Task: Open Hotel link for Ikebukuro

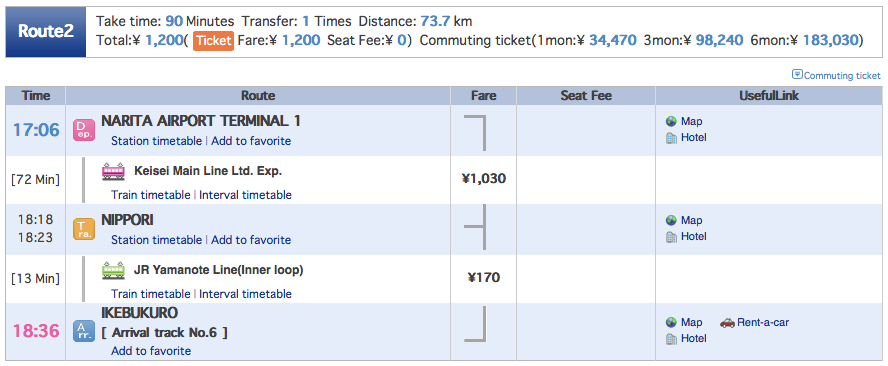Action: tap(694, 338)
